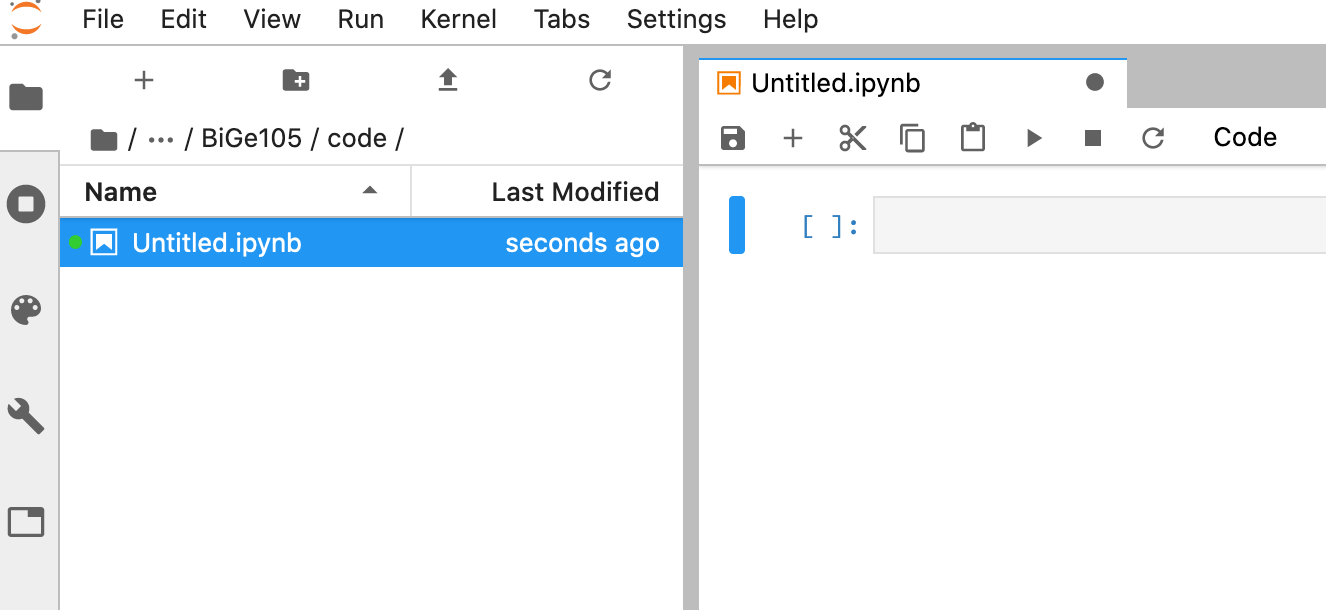
Task: Run the selected cell
Action: pos(1034,138)
